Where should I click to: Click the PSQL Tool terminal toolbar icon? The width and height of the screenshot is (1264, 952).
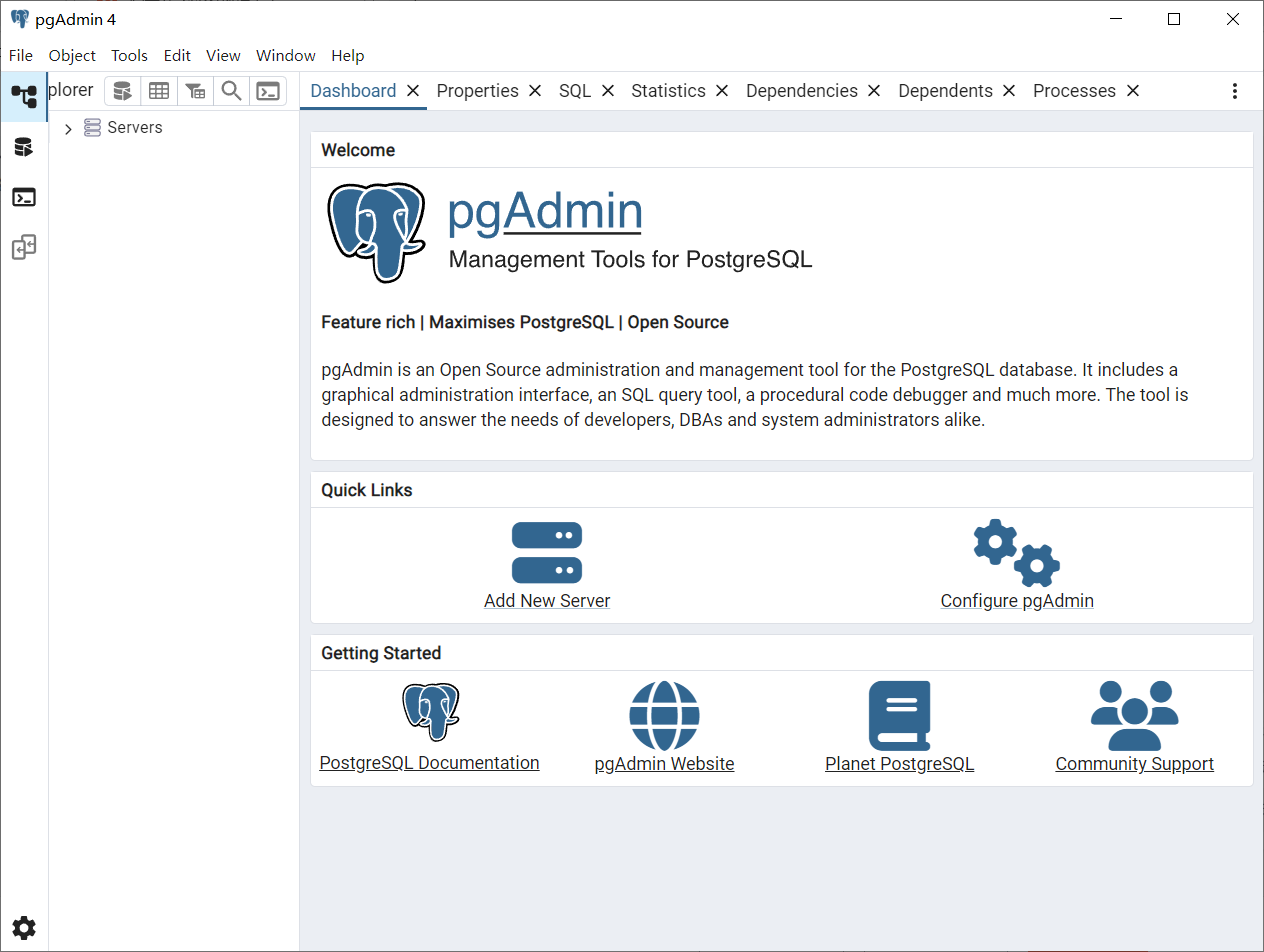click(268, 91)
